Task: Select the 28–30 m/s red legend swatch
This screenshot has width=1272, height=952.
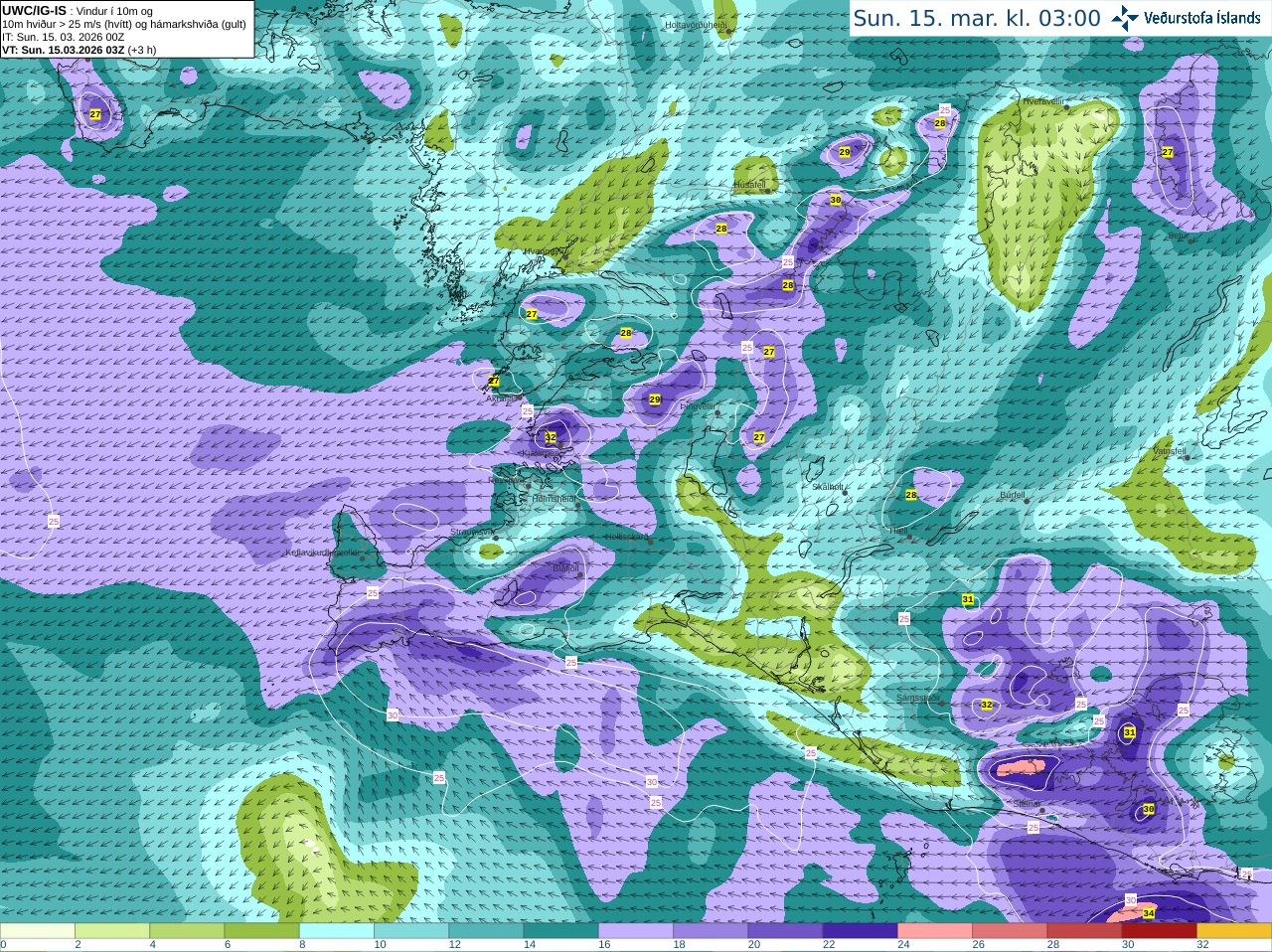Action: pyautogui.click(x=1085, y=931)
